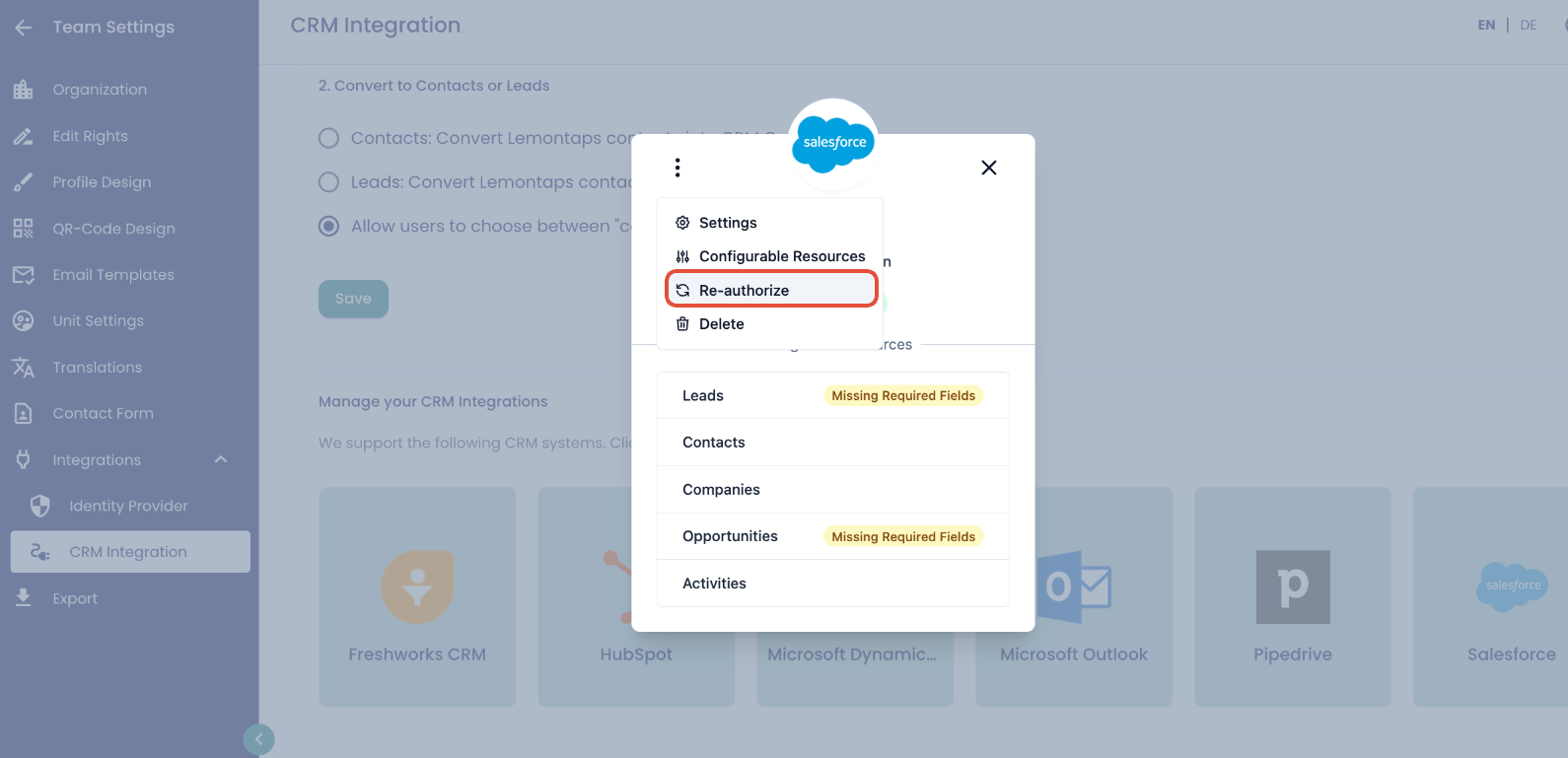Screen dimensions: 1568x758
Task: Click the Salesforce logo on the dialog
Action: tap(834, 143)
